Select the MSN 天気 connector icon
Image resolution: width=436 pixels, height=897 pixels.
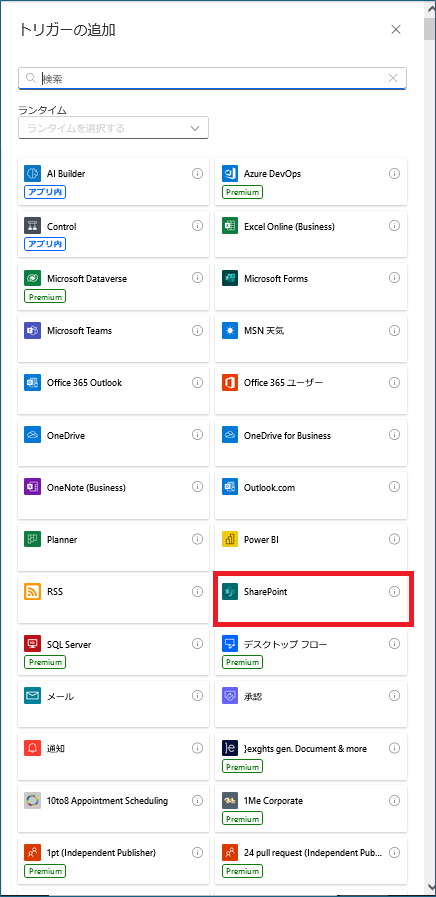pos(229,330)
